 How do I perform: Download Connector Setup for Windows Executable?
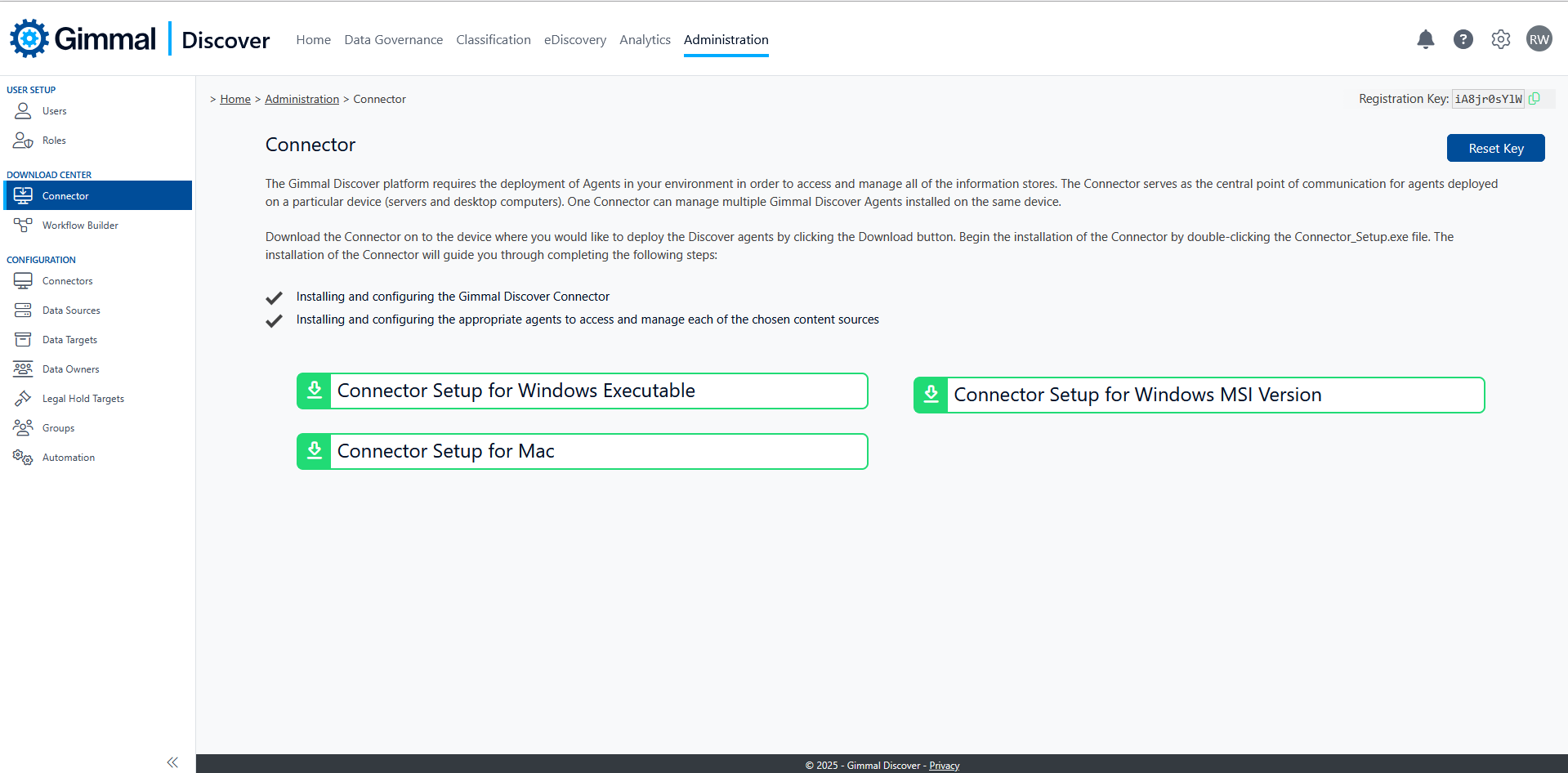click(x=582, y=391)
